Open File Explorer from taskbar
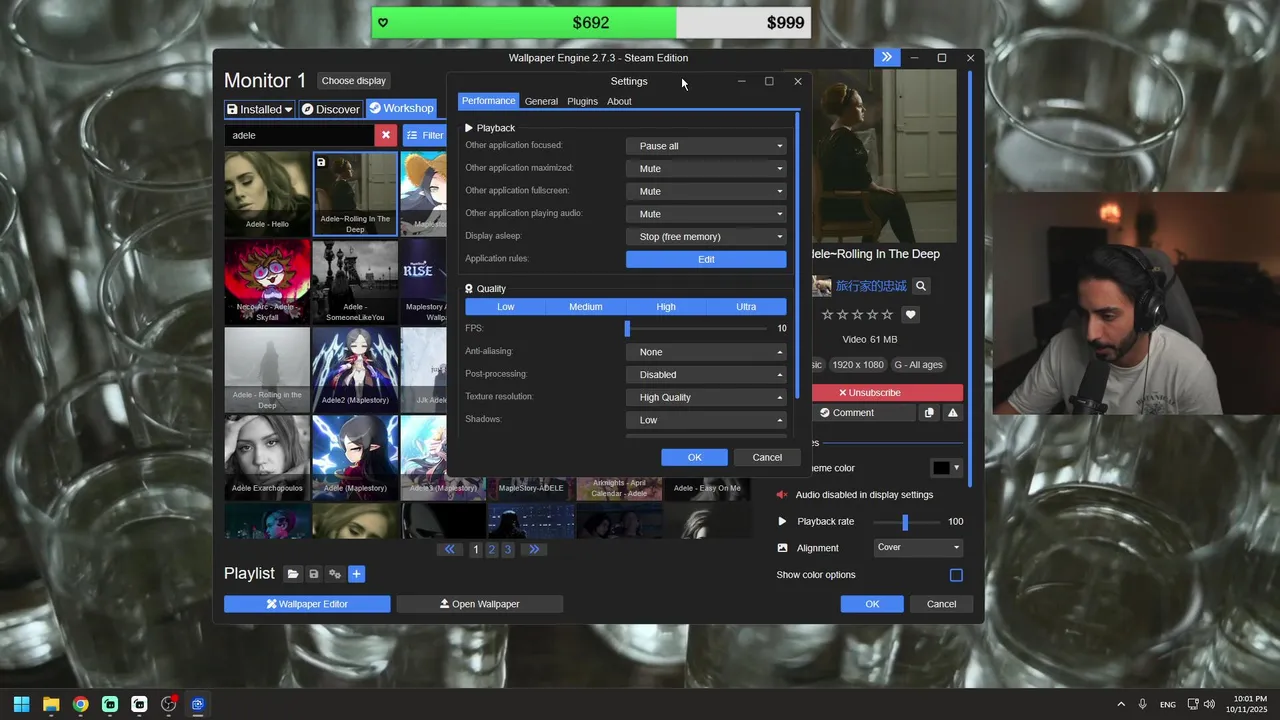The height and width of the screenshot is (720, 1280). click(51, 704)
